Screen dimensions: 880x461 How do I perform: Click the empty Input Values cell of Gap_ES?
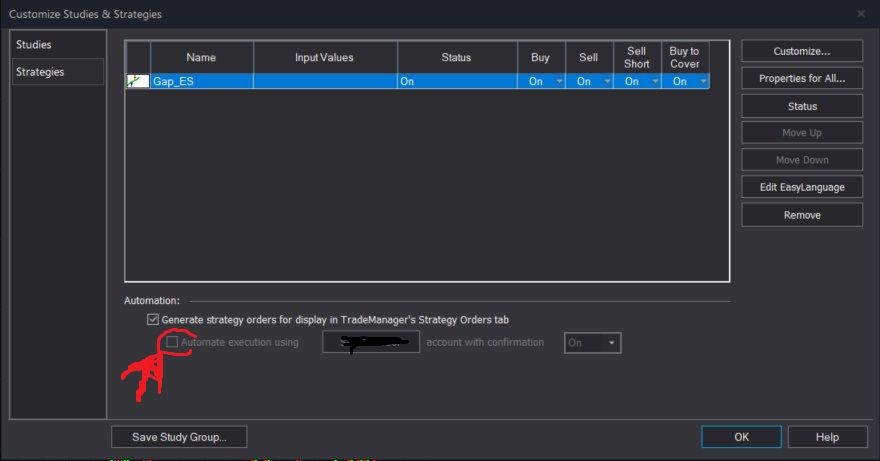pos(325,81)
